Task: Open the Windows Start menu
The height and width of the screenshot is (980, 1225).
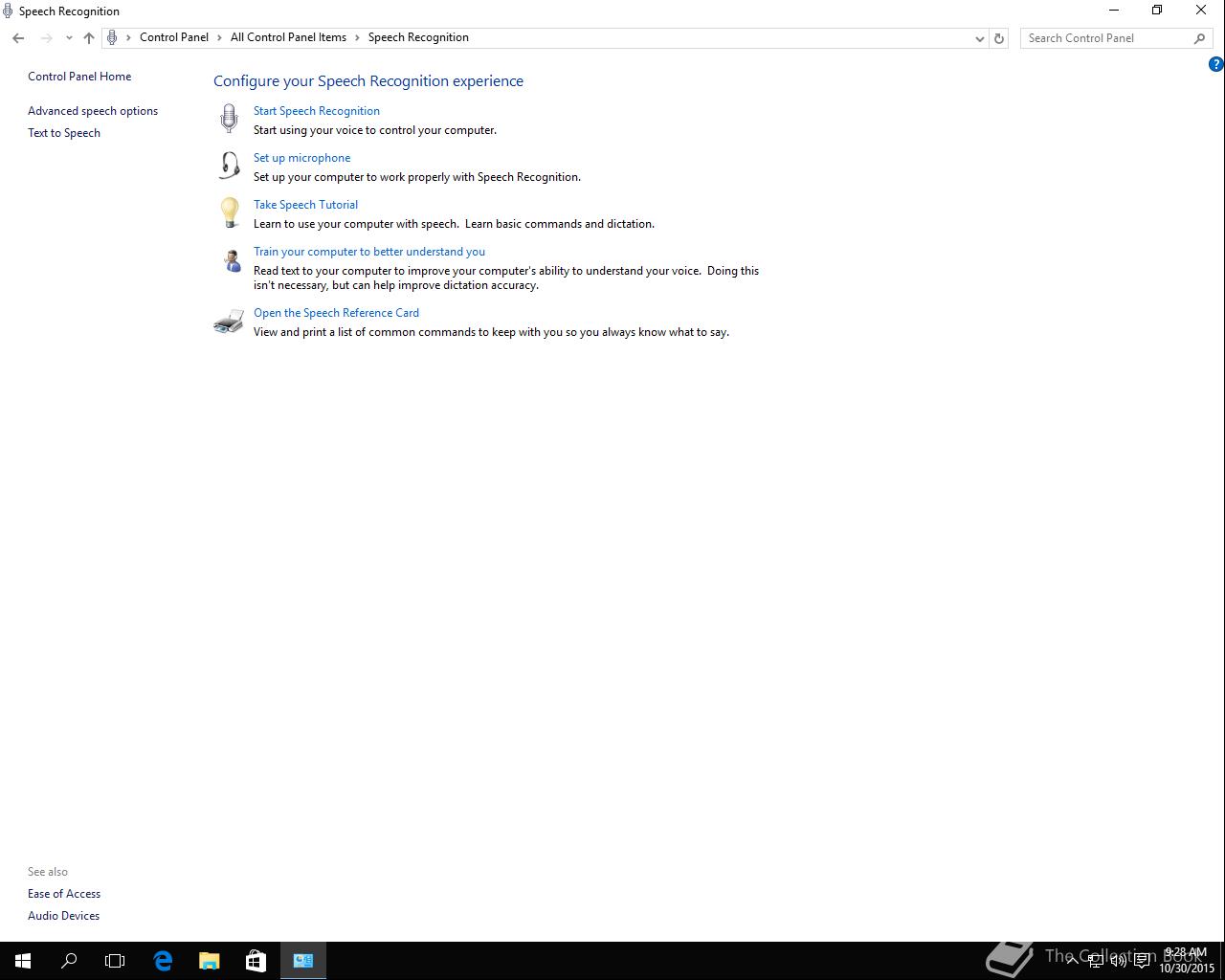Action: (x=23, y=961)
